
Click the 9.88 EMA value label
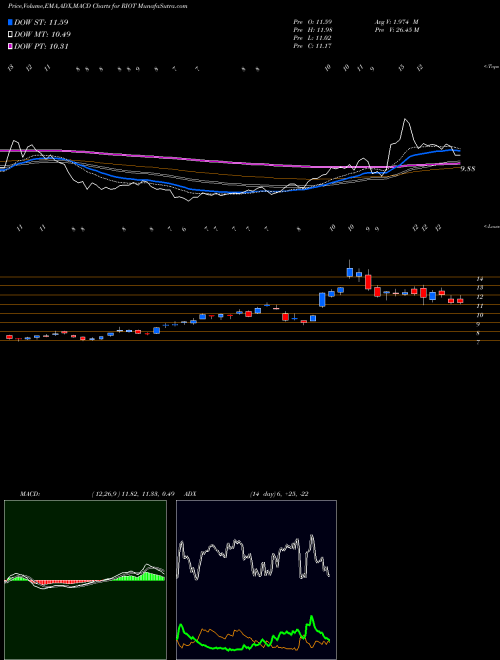click(468, 169)
